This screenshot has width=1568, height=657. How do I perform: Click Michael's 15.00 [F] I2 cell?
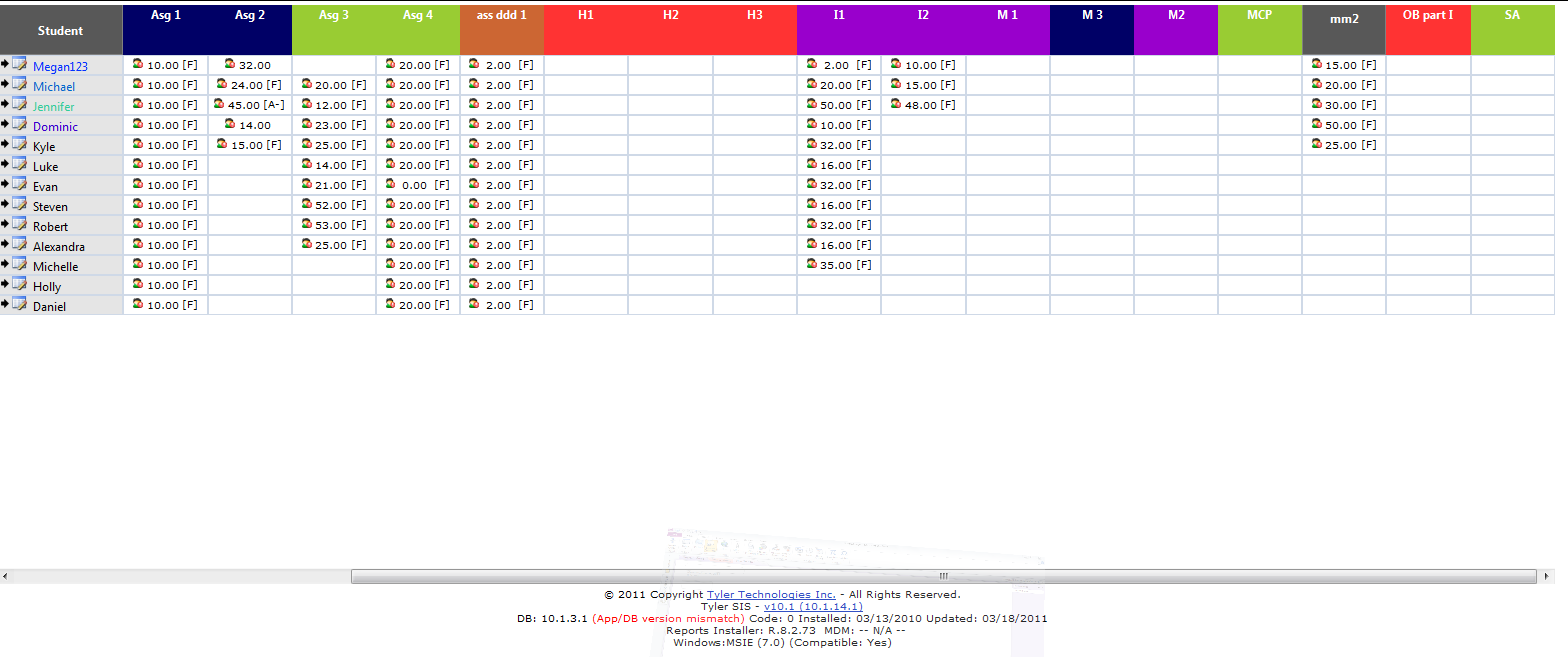coord(923,85)
